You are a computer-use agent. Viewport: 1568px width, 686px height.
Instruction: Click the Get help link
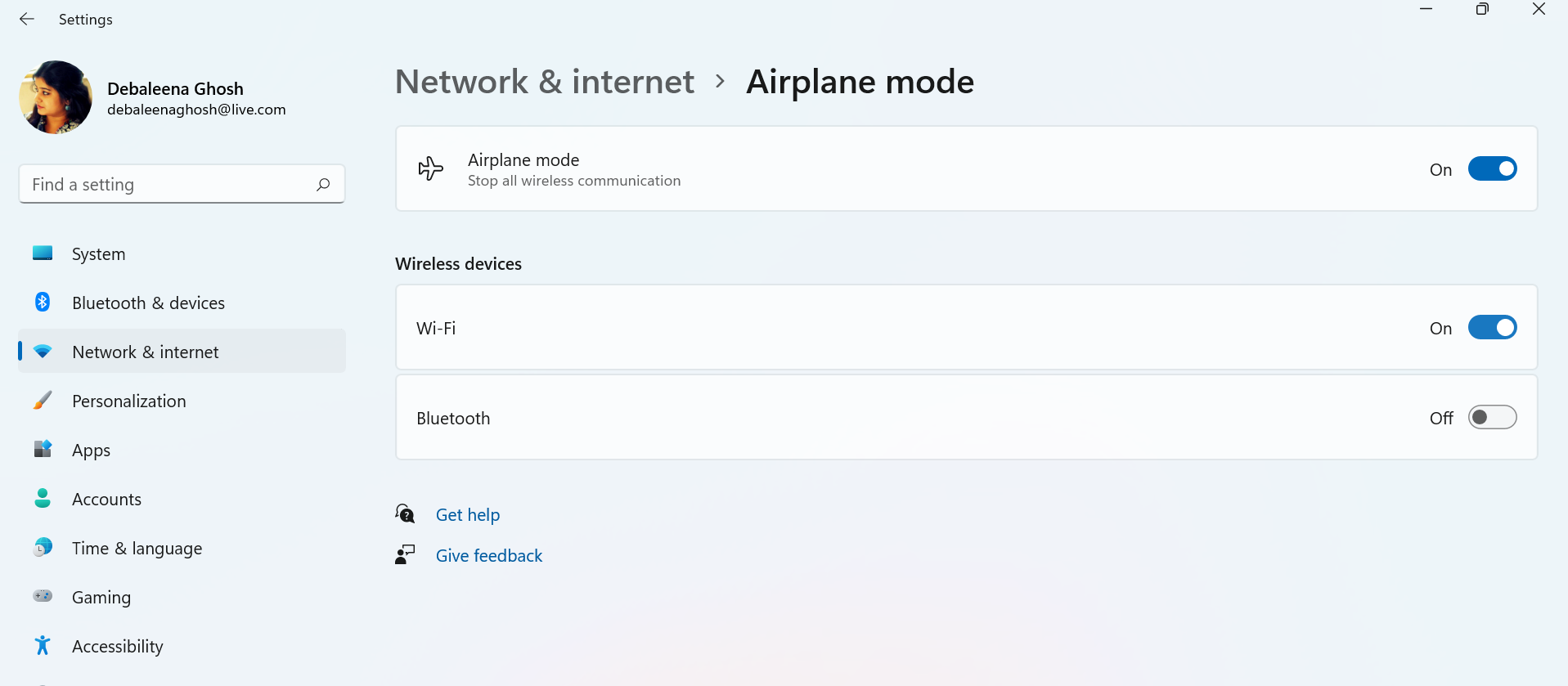(467, 514)
